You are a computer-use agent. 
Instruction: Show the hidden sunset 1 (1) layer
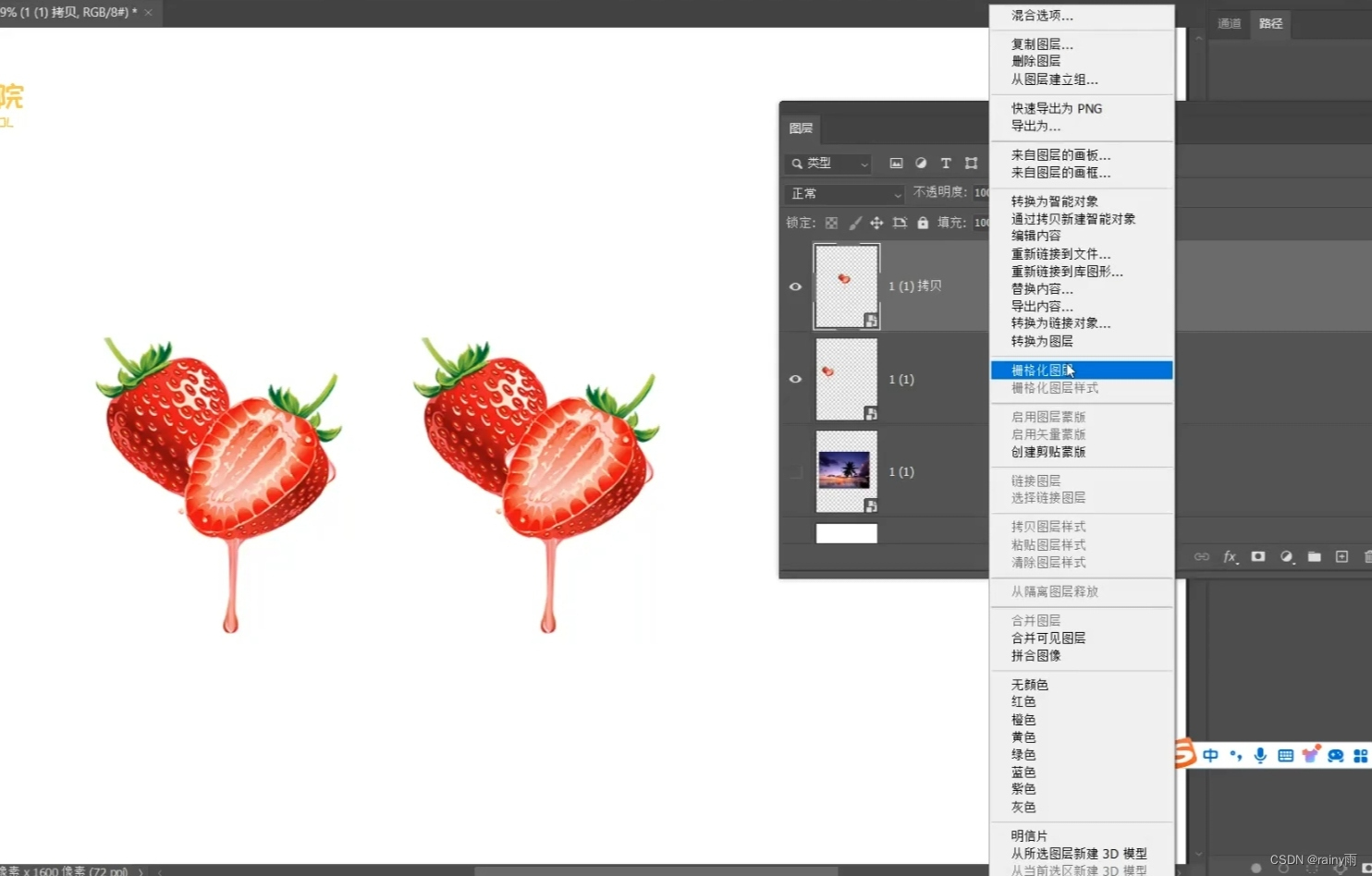point(795,472)
